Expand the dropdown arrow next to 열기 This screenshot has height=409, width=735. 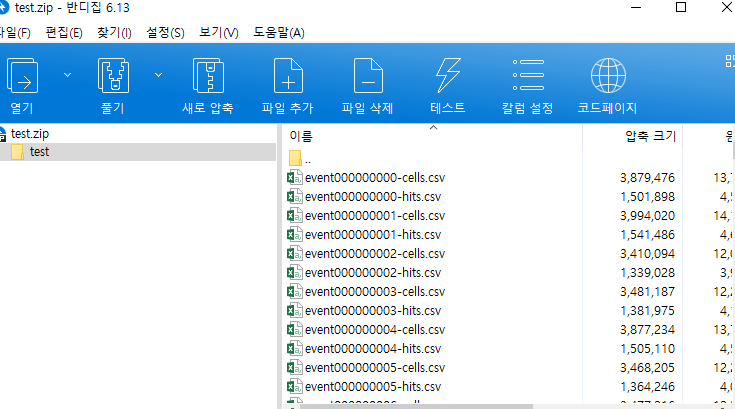coord(68,75)
